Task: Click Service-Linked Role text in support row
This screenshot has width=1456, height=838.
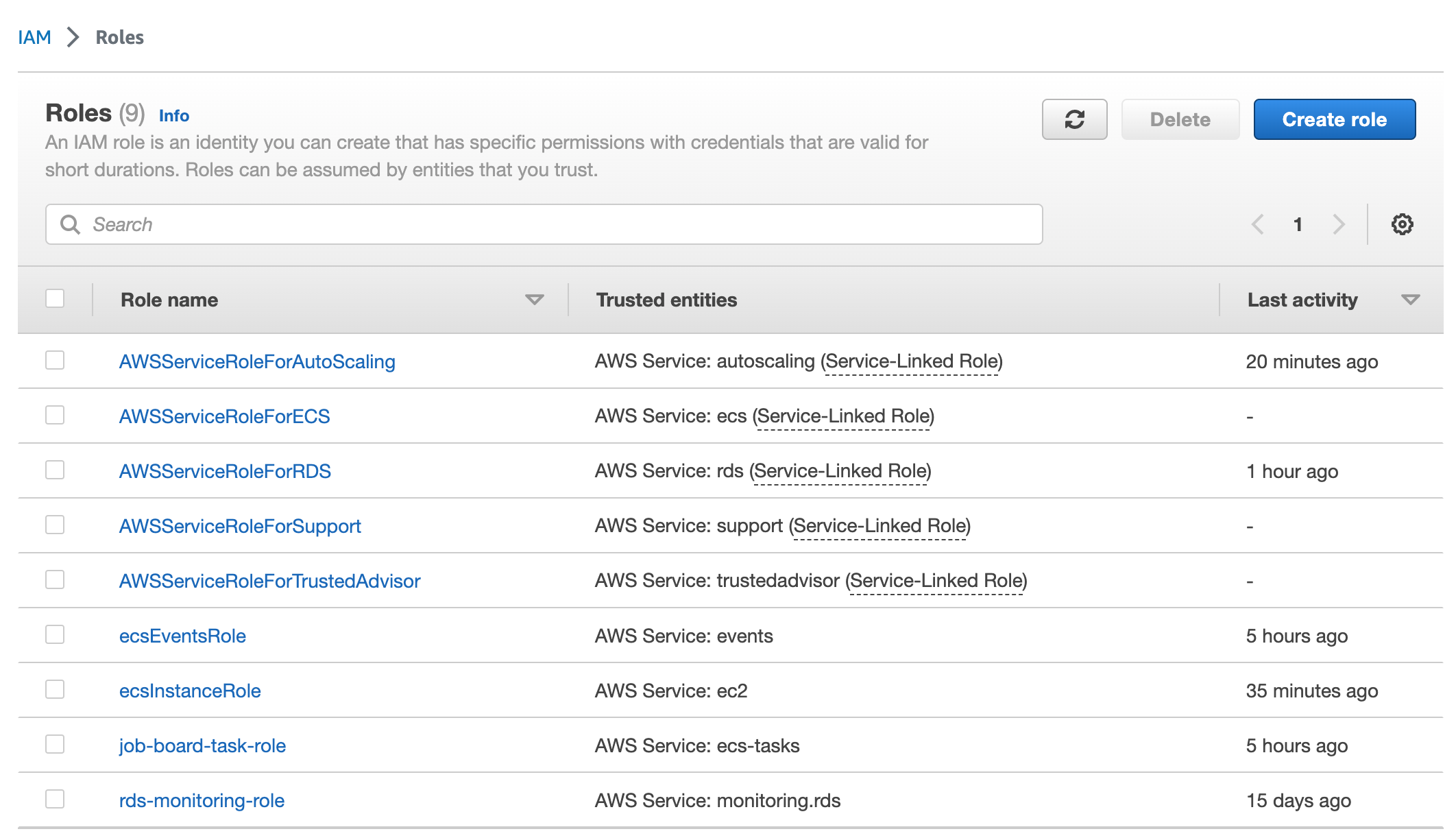Action: [x=879, y=526]
